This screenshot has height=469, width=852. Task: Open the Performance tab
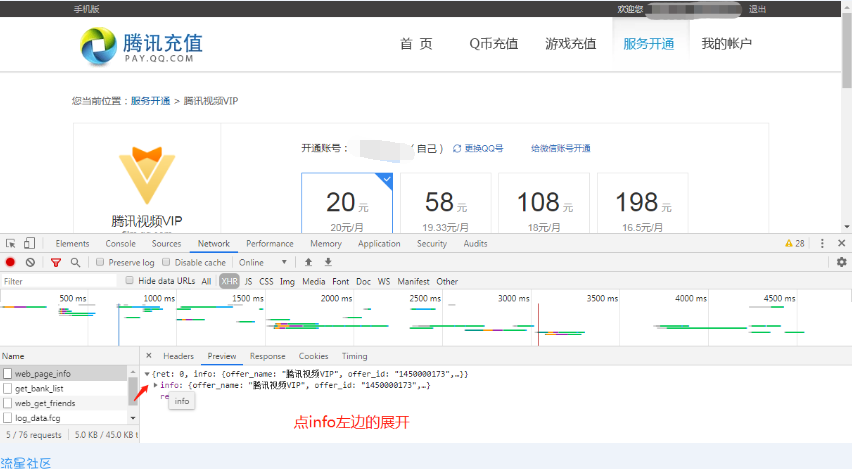coord(270,243)
